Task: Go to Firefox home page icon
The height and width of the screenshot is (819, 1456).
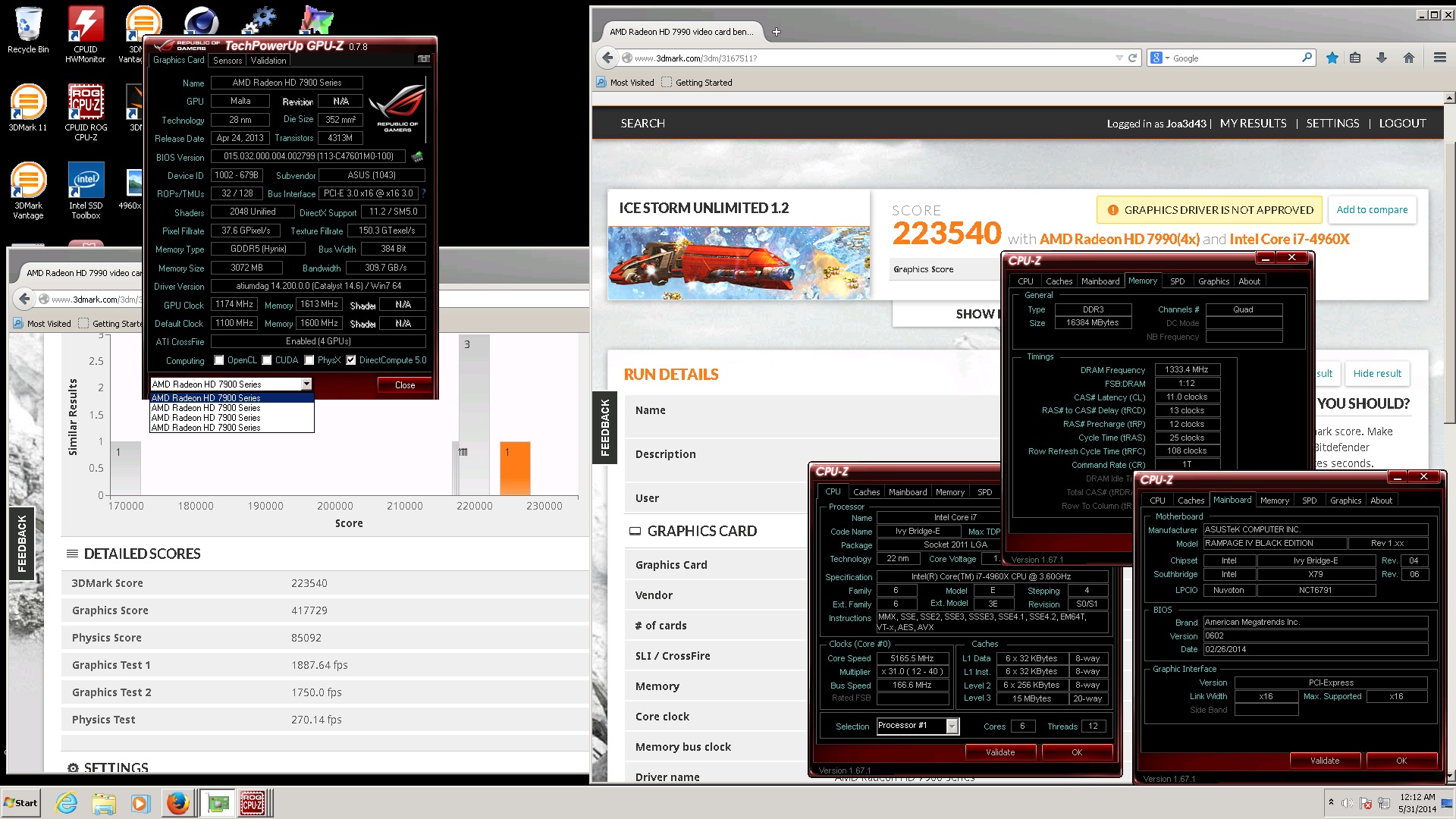Action: coord(1408,58)
